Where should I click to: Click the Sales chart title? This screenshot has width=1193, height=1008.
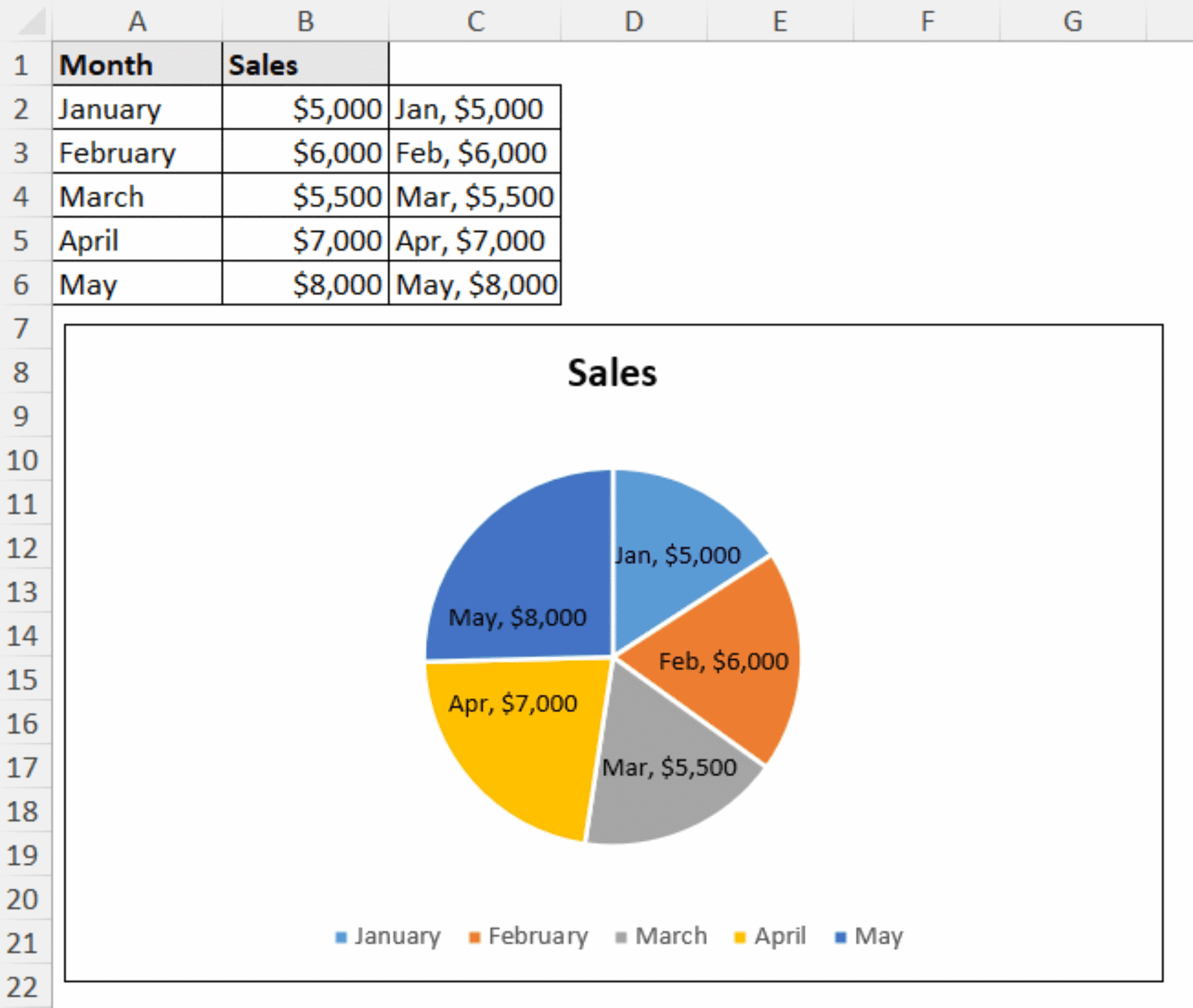[x=612, y=373]
